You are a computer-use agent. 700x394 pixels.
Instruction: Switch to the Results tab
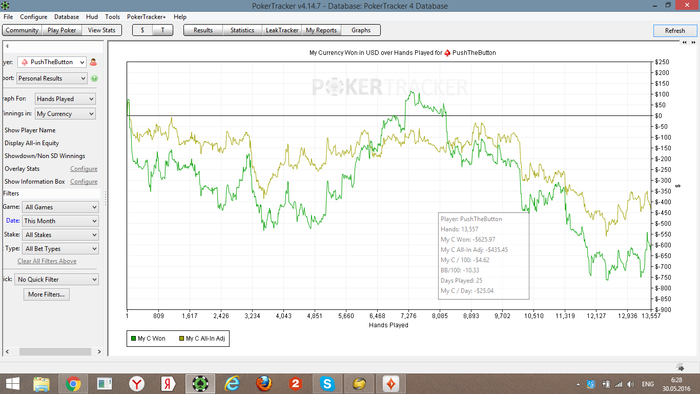(x=203, y=30)
